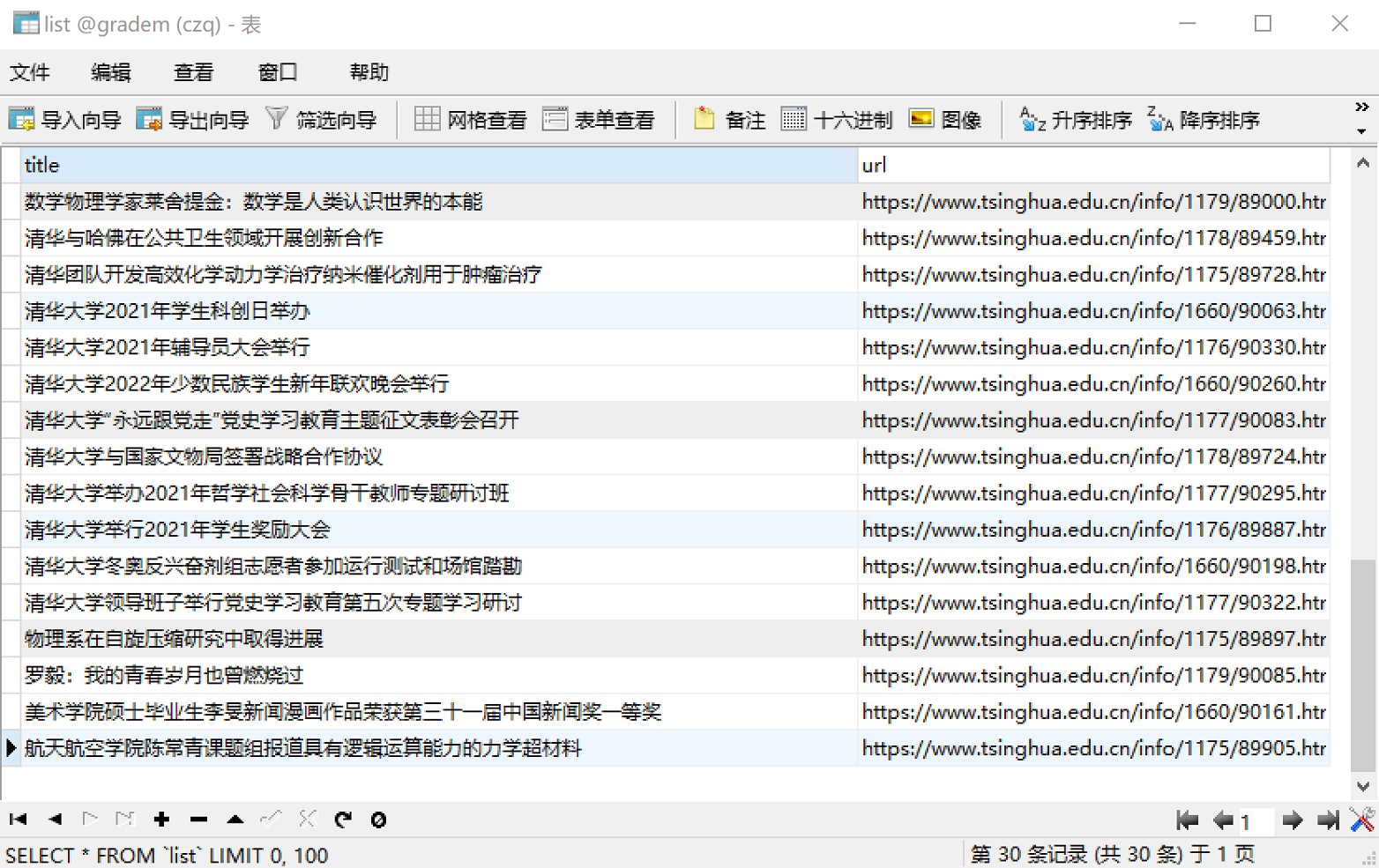Open the 导入向导 import wizard
1379x868 pixels.
(65, 120)
